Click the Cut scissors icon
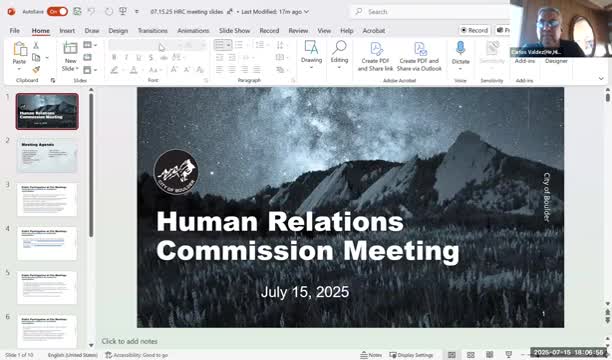 click(x=36, y=45)
